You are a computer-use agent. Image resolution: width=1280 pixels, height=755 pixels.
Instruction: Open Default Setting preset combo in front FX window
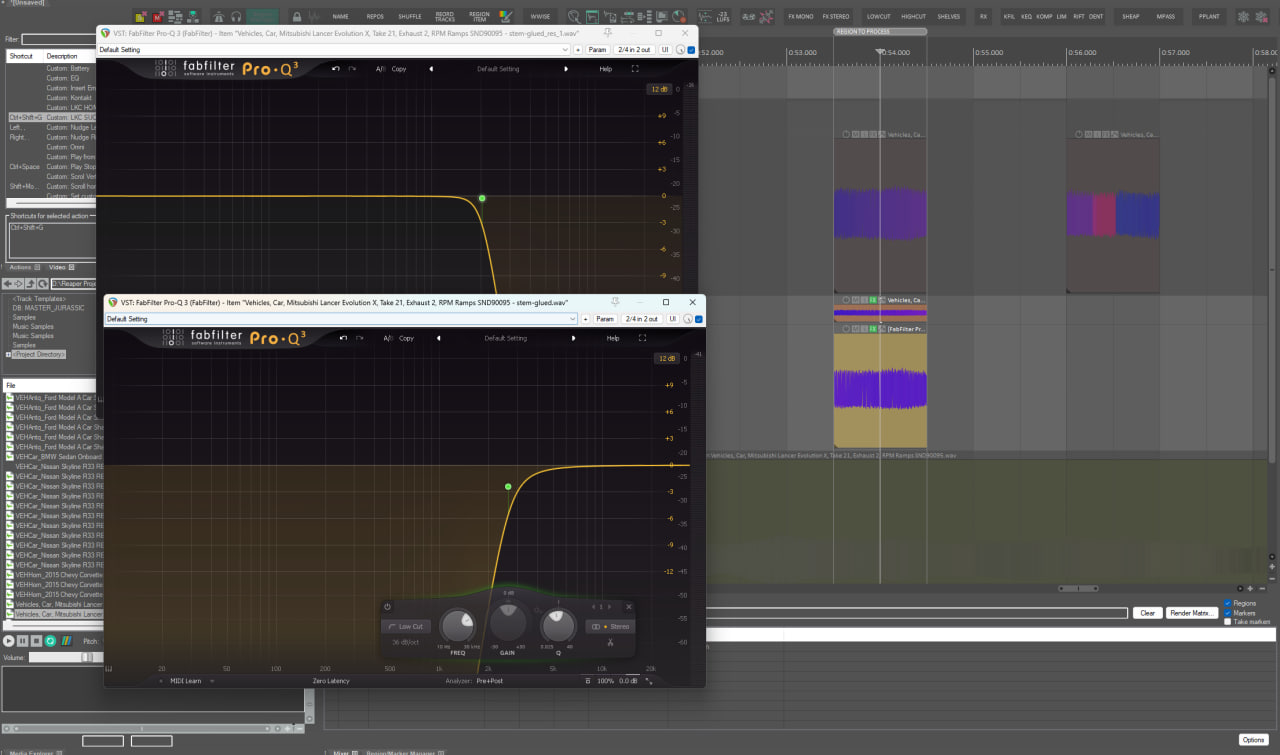(x=341, y=319)
